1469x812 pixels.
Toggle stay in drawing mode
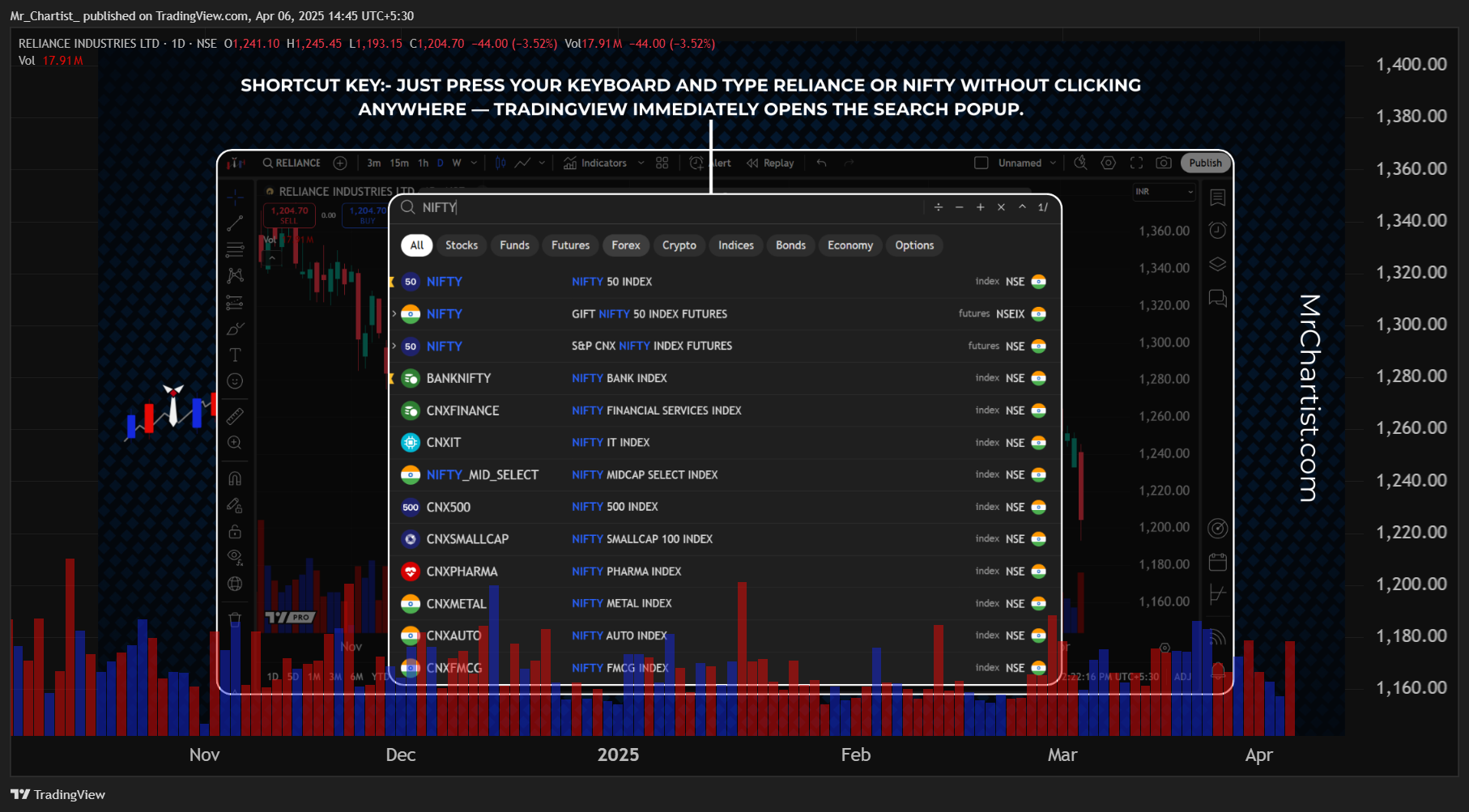235,505
